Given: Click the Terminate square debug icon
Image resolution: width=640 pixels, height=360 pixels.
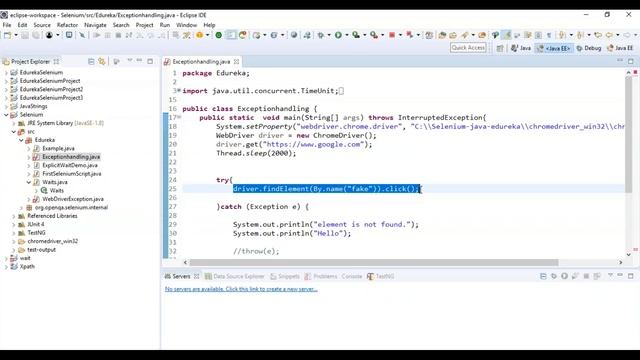Looking at the screenshot, I should (x=118, y=35).
